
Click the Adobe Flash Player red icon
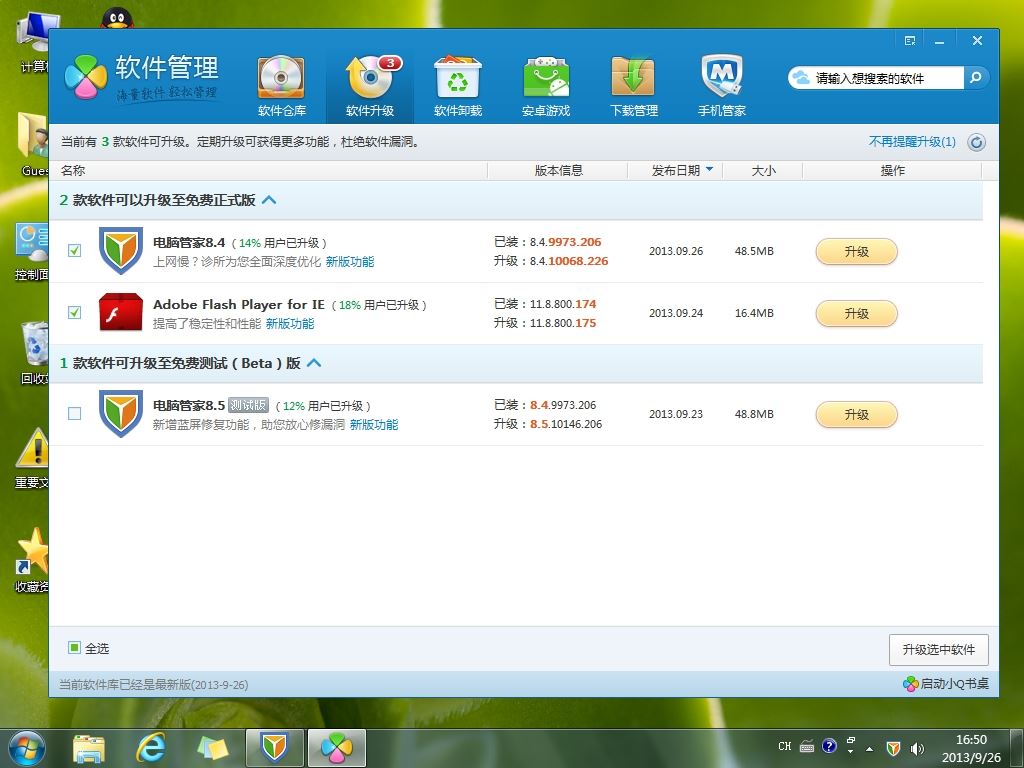pyautogui.click(x=121, y=312)
